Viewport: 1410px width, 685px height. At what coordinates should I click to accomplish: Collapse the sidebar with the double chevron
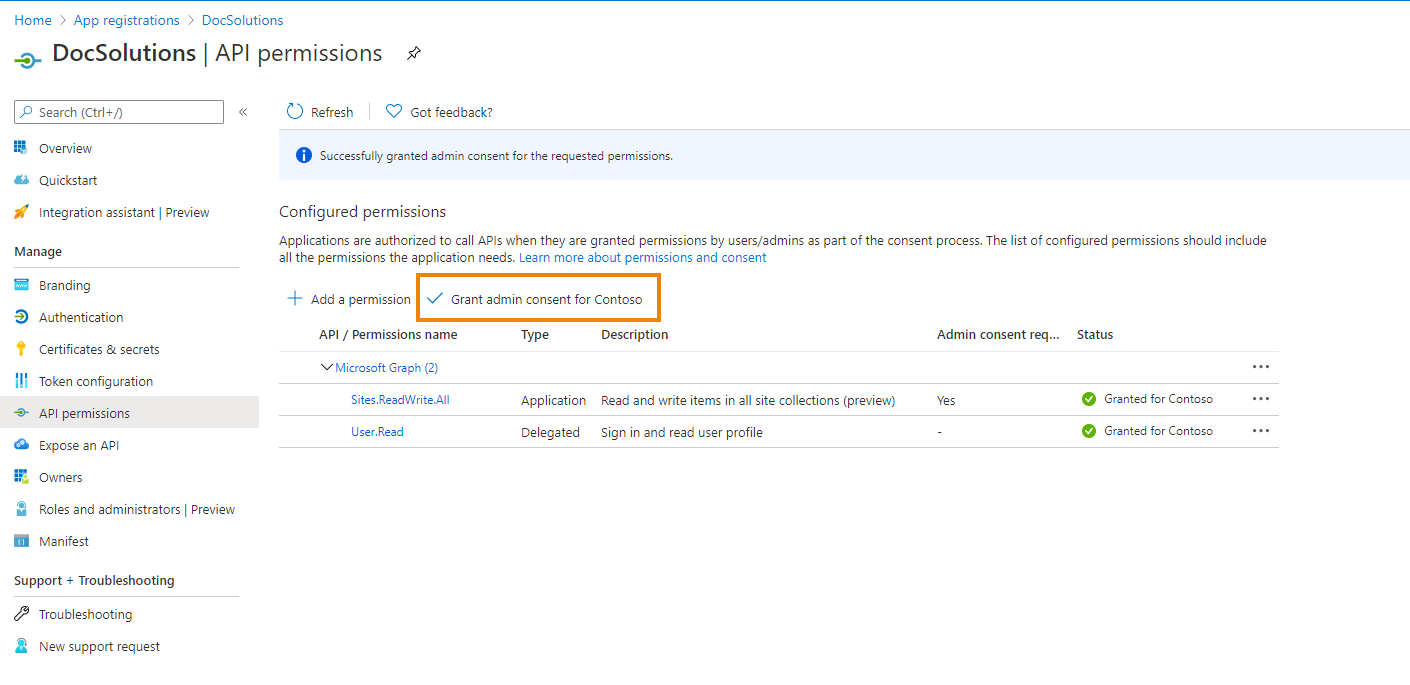coord(243,112)
